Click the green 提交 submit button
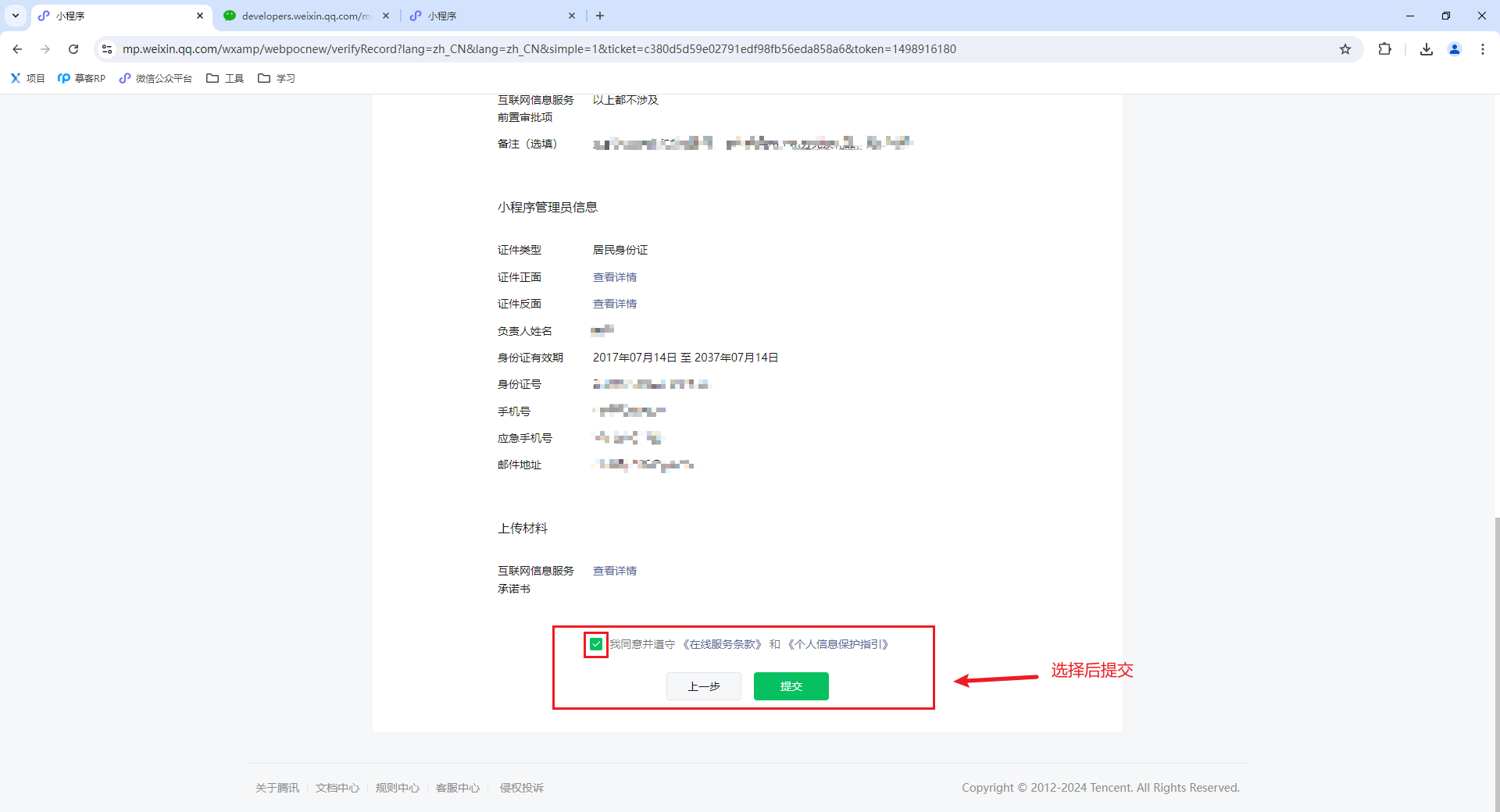 coord(791,686)
